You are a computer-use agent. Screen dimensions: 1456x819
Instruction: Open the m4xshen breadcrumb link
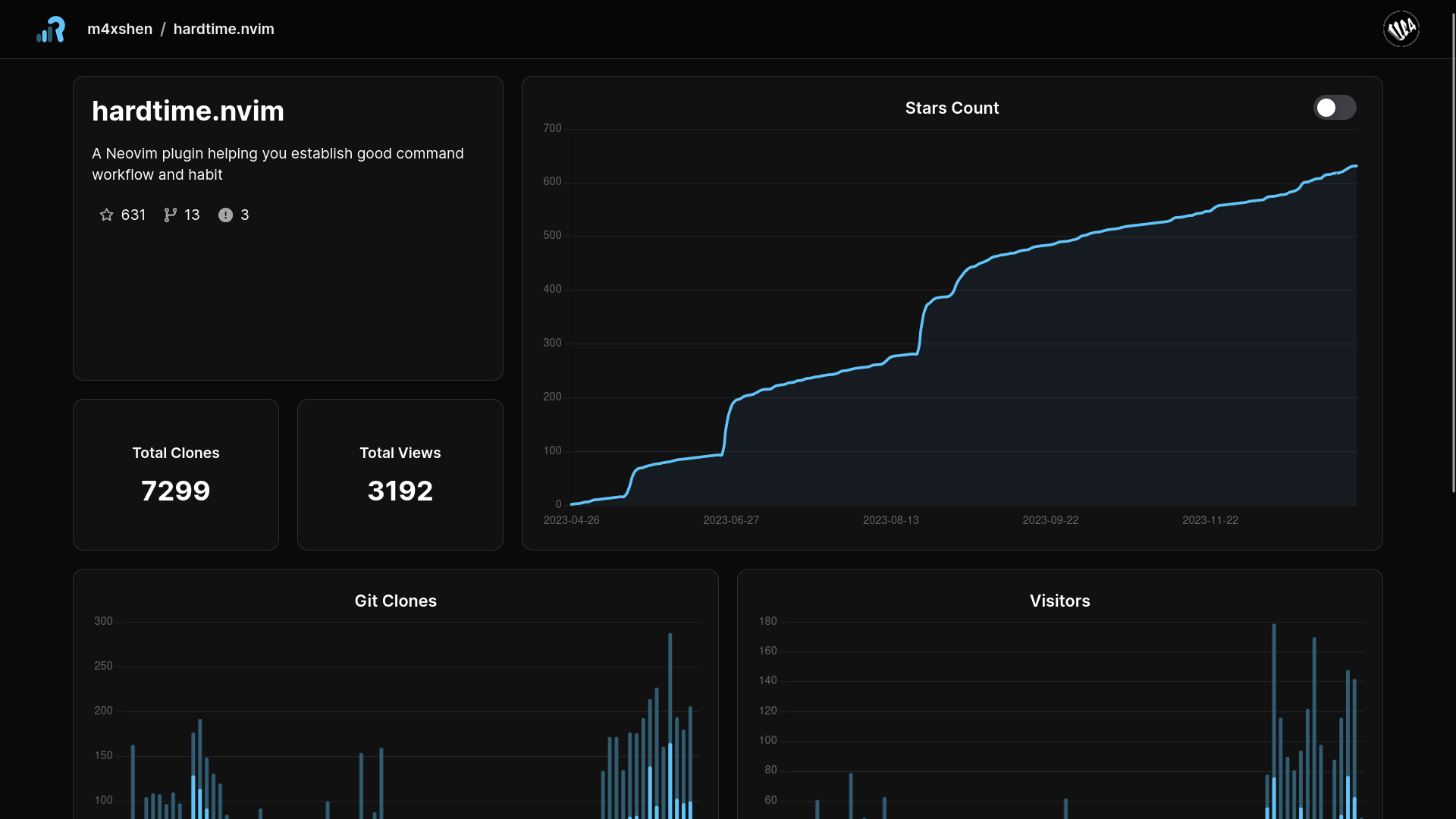[x=120, y=29]
